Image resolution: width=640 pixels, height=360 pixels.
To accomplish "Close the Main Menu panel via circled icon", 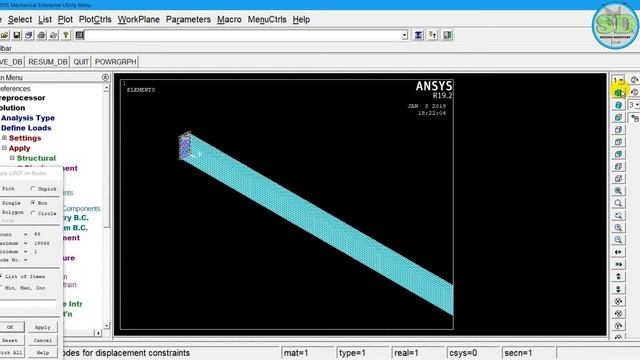I will (105, 77).
